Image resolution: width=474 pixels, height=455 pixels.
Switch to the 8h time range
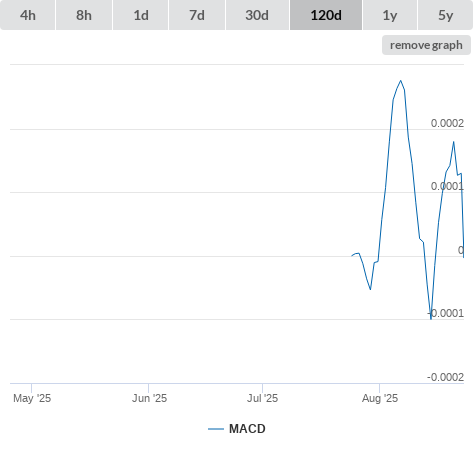coord(84,15)
